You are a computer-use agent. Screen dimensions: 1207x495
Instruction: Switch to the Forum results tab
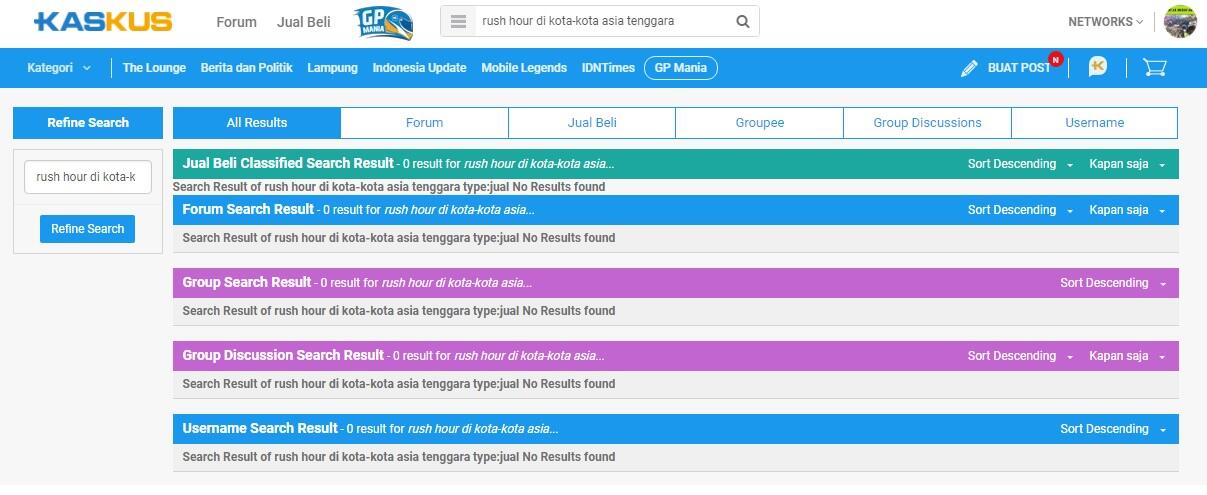[x=424, y=122]
